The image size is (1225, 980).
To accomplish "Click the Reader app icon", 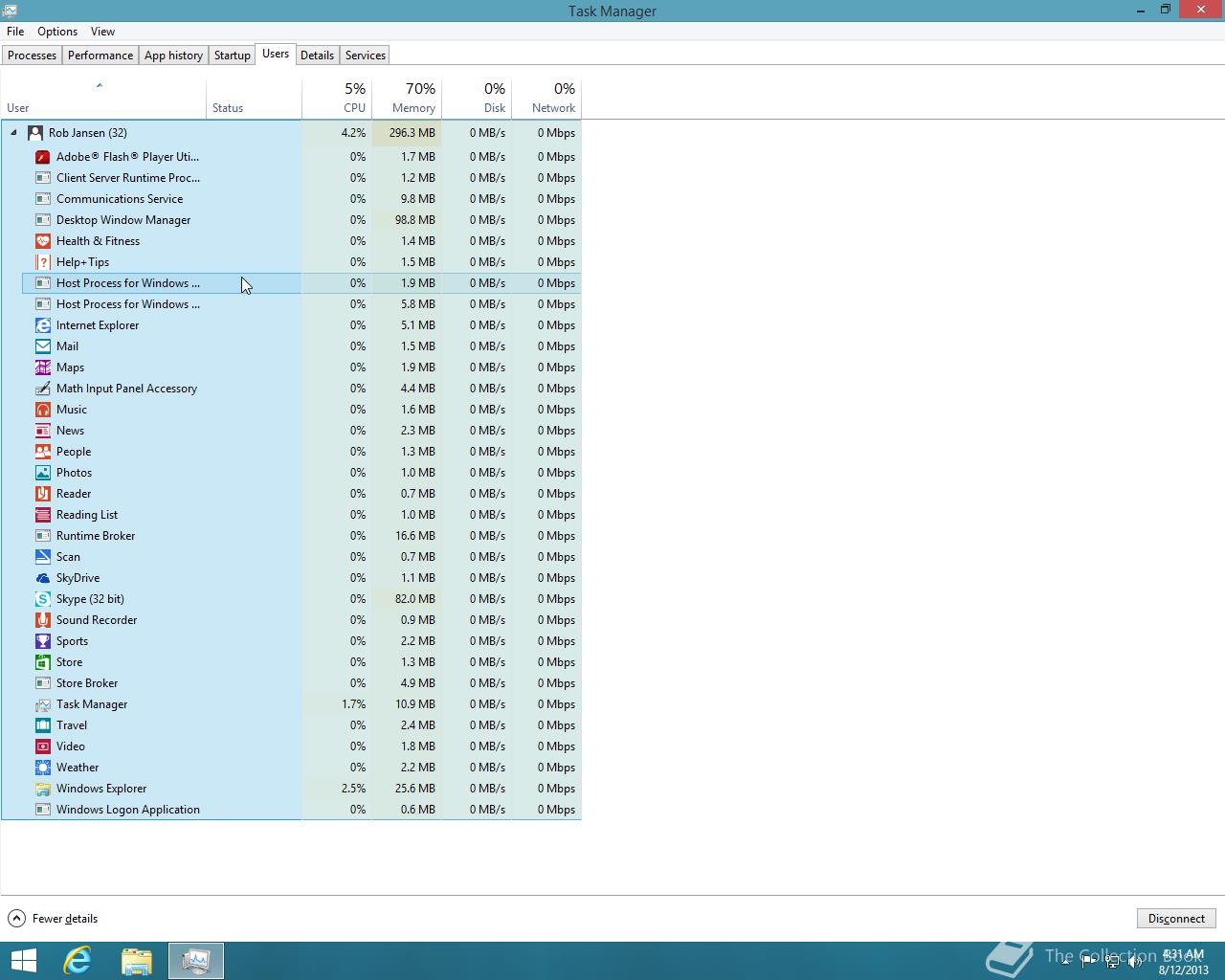I will pos(42,494).
